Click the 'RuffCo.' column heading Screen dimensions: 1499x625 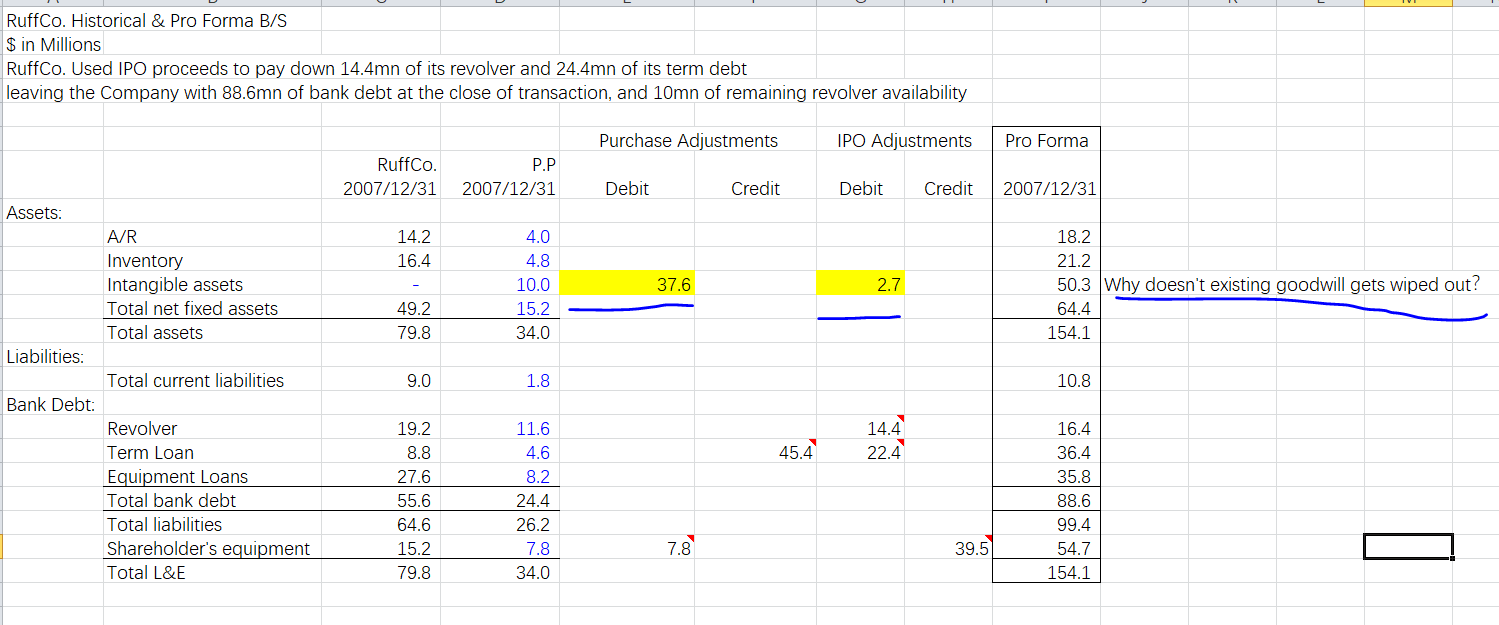[x=406, y=164]
